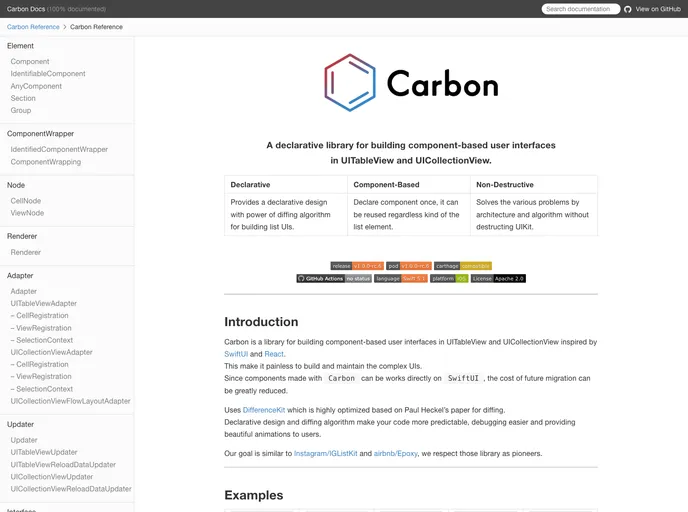Open UICollectionViewUpdater in the sidebar

[52, 476]
